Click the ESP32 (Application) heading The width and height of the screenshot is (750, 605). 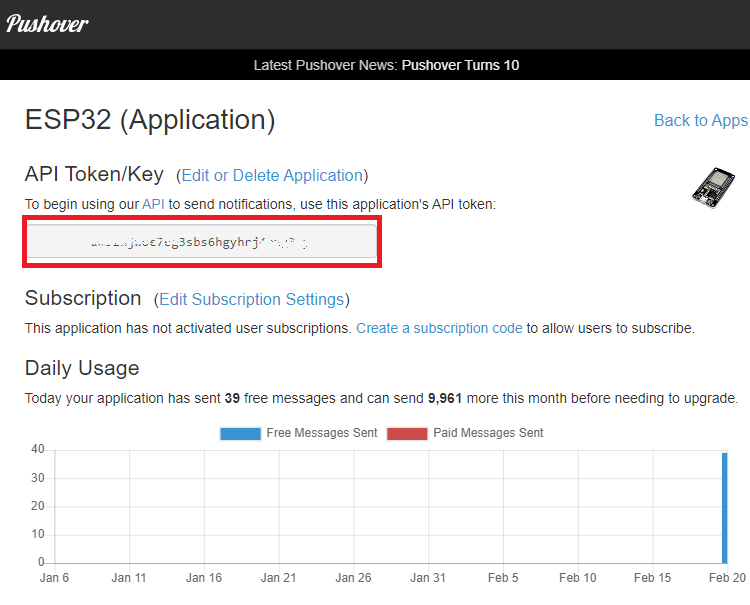pyautogui.click(x=150, y=120)
